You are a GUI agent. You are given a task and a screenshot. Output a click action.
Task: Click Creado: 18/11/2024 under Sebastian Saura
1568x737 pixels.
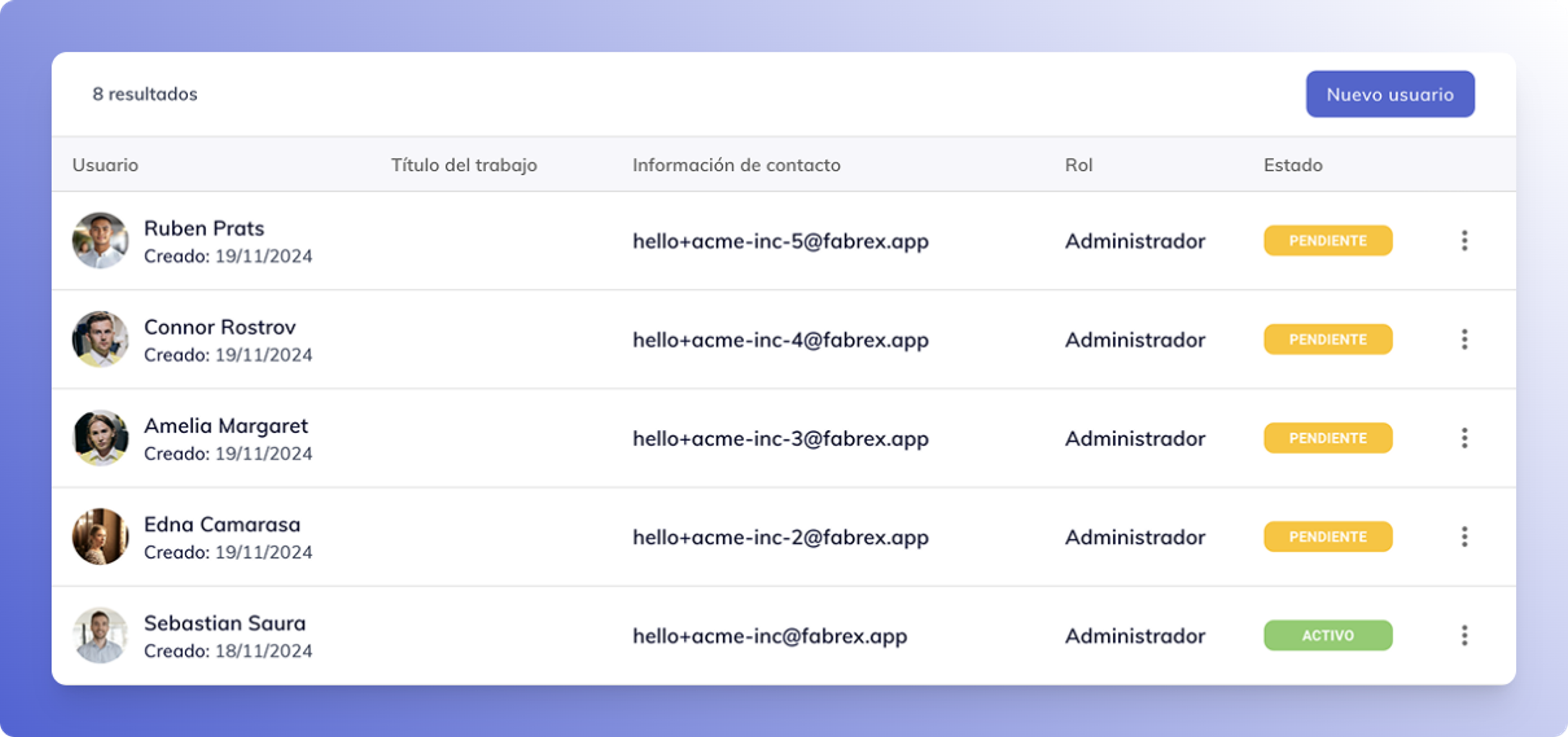[228, 651]
